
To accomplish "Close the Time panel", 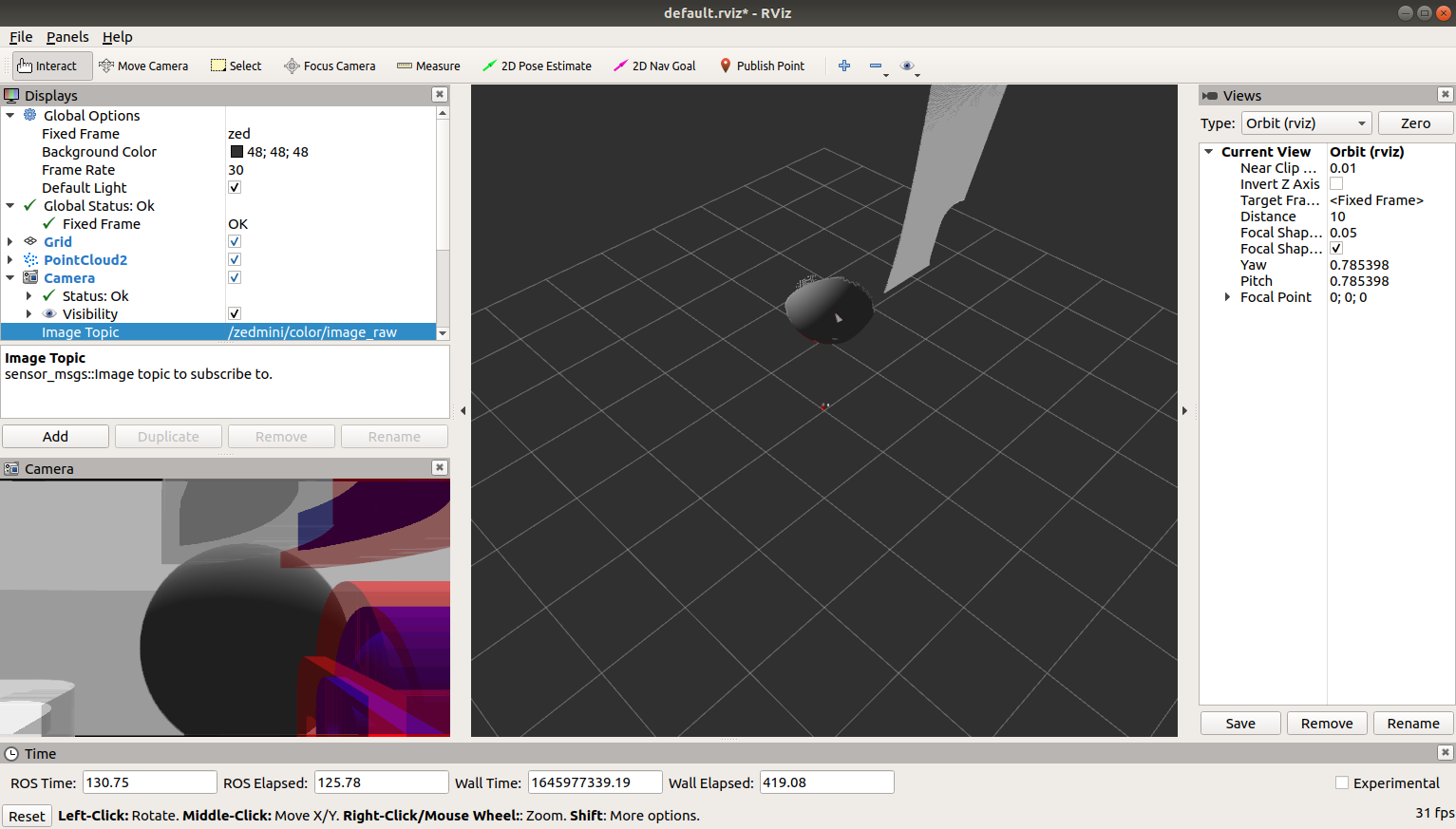I will pos(1445,752).
